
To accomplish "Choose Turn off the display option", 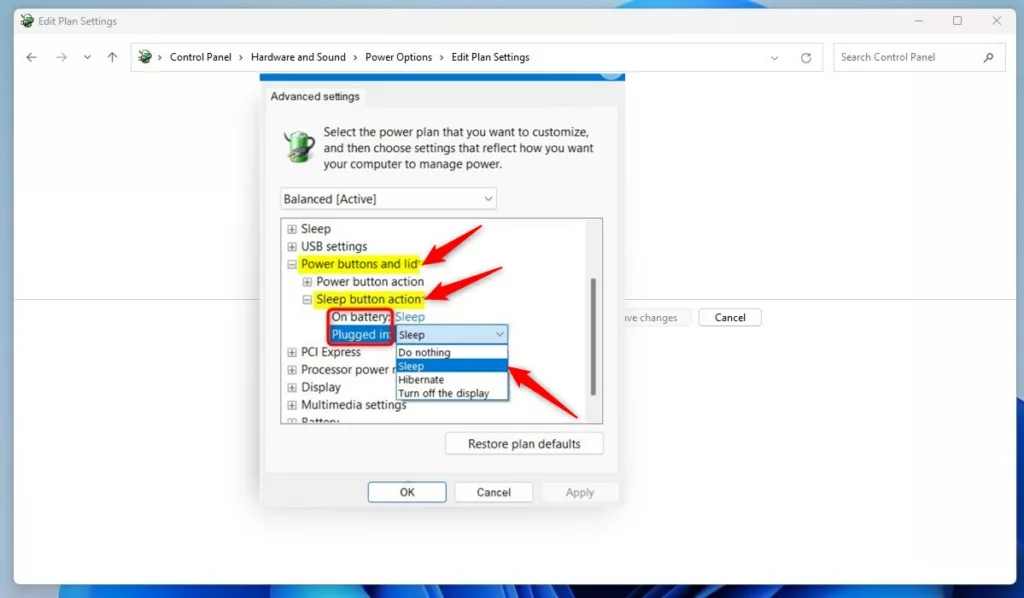I will (x=452, y=393).
